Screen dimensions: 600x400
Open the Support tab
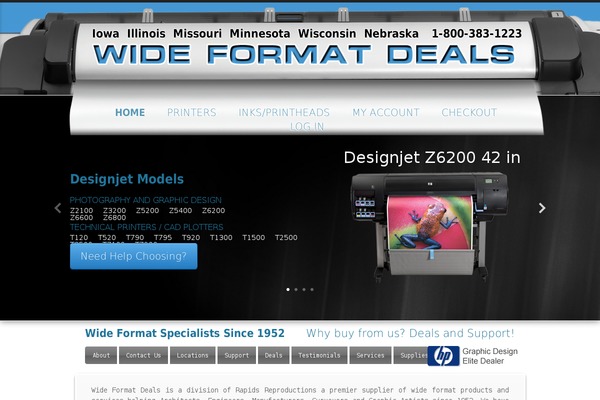(236, 355)
